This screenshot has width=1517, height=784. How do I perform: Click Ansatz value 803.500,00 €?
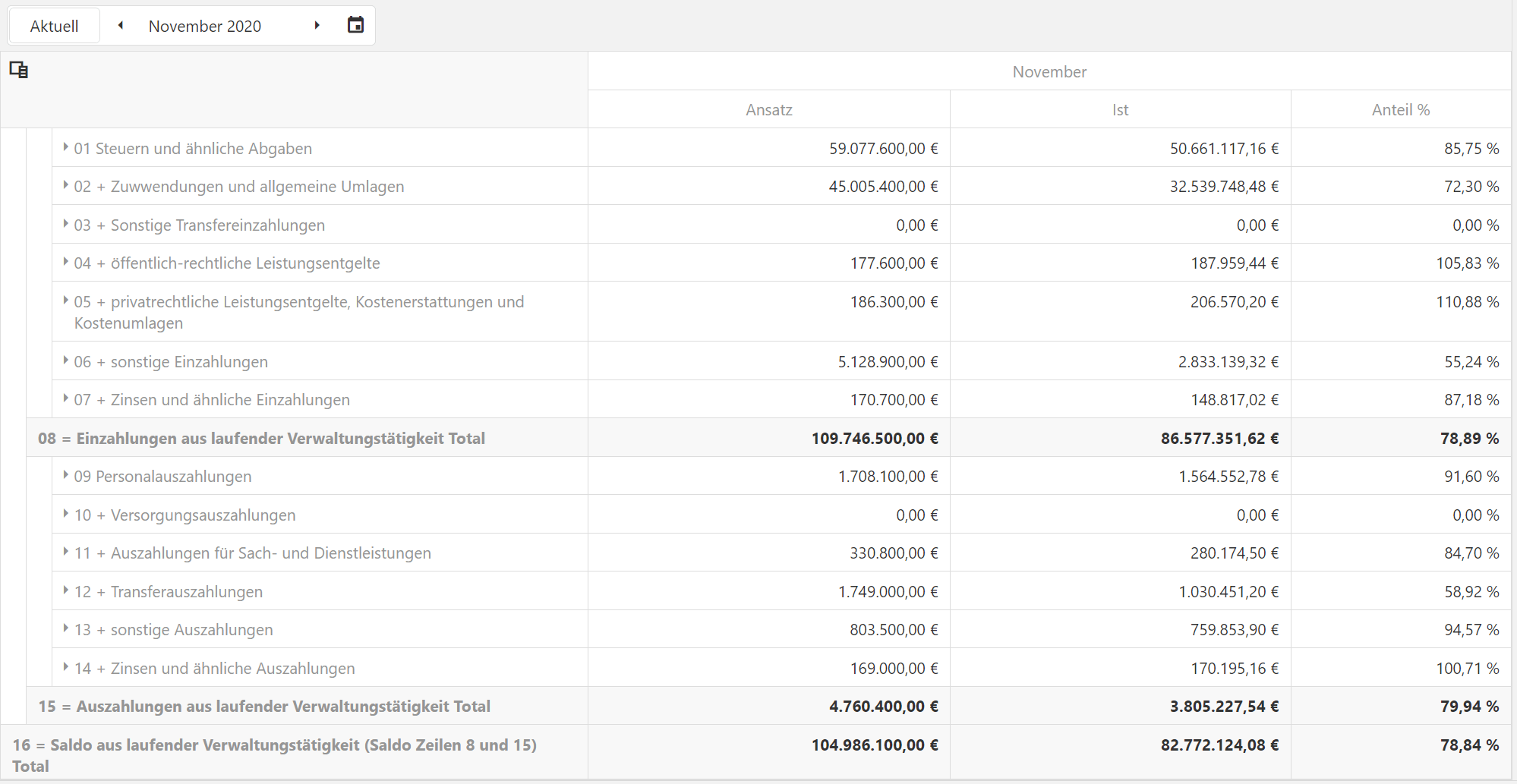[894, 629]
